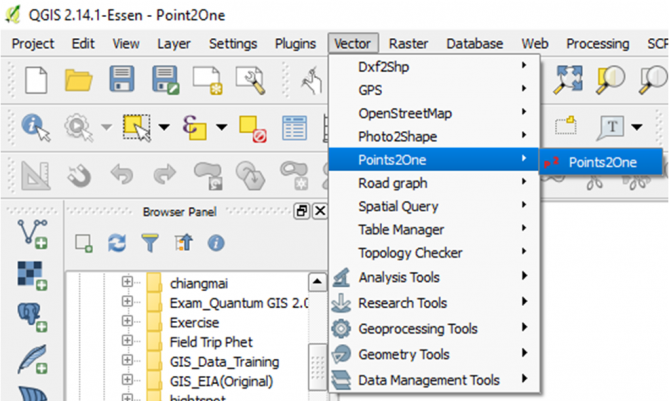Viewport: 669px width, 401px height.
Task: Float the Browser Panel with undock button
Action: coord(302,211)
